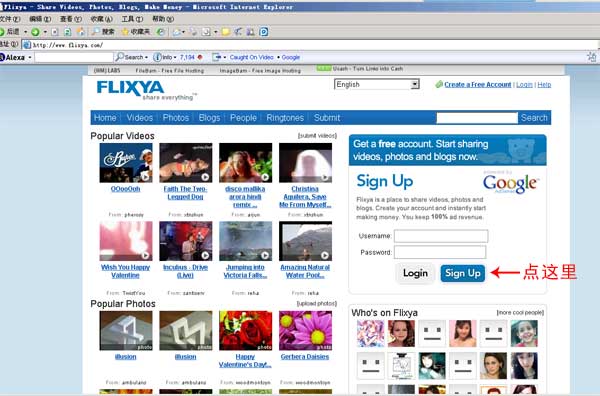Open the Gerbera Daisies photo thumbnail
The image size is (600, 396).
point(305,330)
